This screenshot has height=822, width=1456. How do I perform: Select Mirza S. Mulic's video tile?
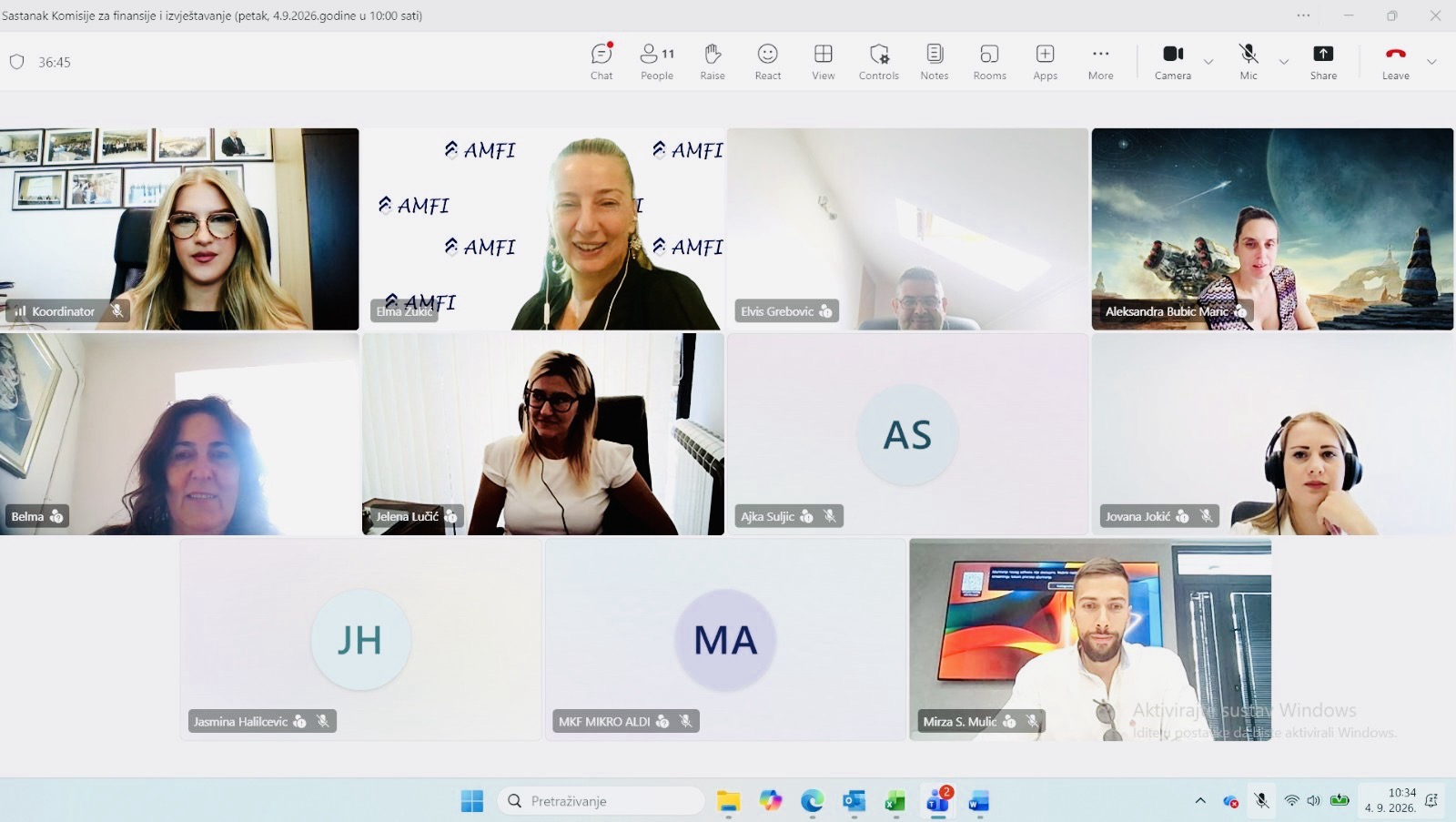(x=1090, y=639)
